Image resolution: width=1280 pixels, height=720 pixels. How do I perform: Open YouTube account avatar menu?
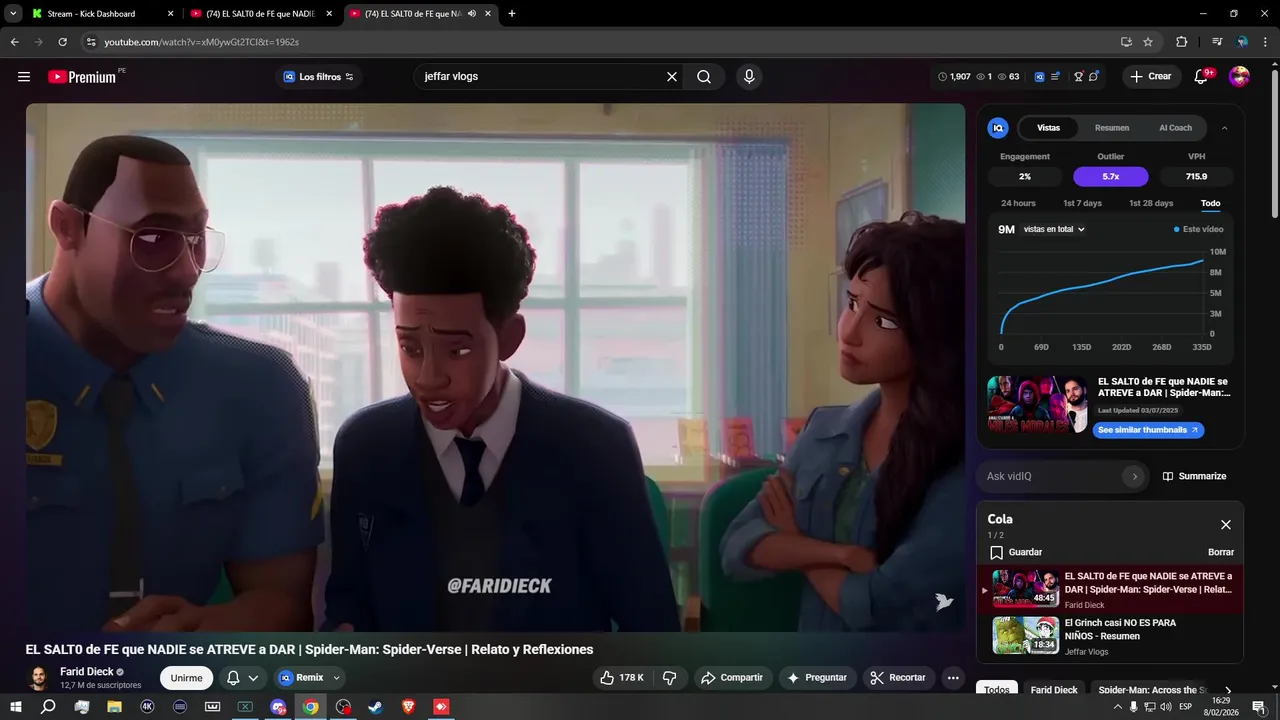pyautogui.click(x=1239, y=77)
